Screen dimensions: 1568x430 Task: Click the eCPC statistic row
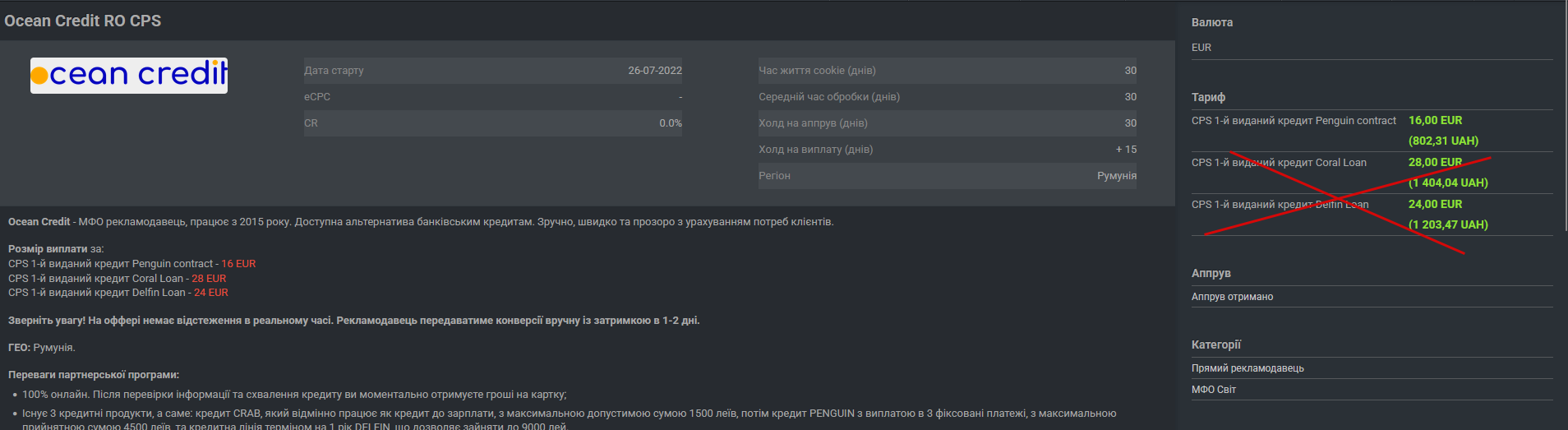click(x=492, y=97)
